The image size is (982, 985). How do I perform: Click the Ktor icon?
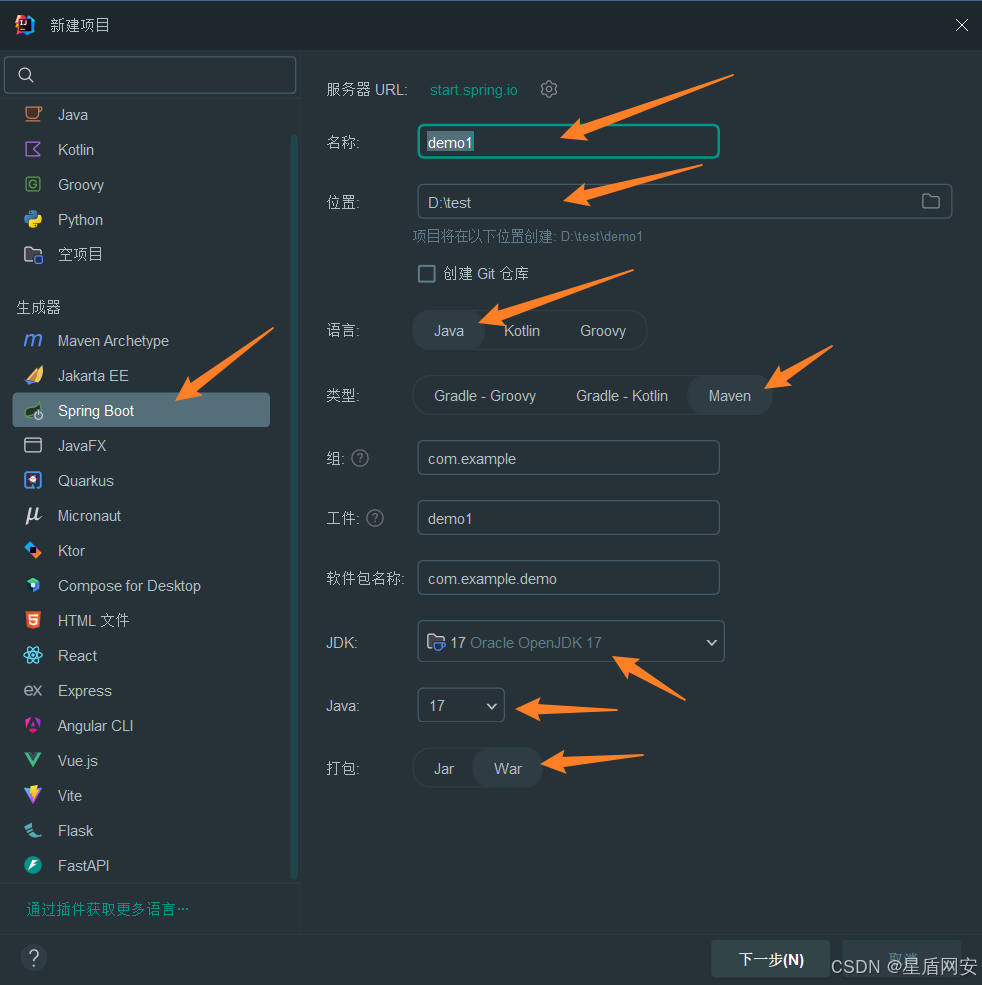33,550
